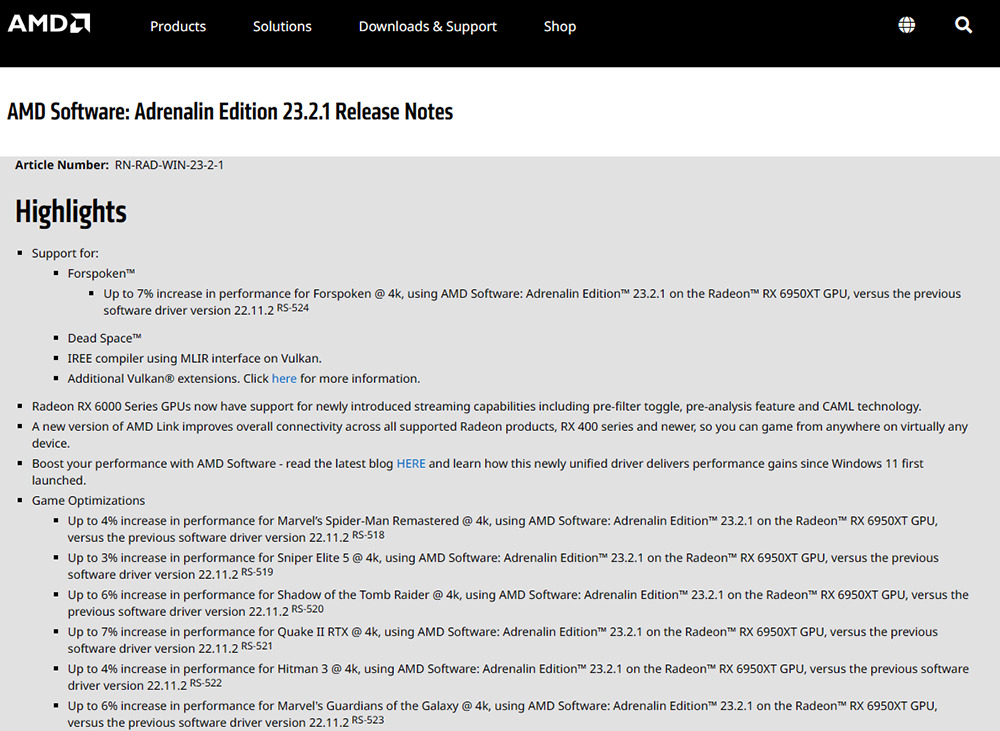Image resolution: width=1000 pixels, height=731 pixels.
Task: Click the RS-523 Guardians footnote
Action: coord(368,719)
